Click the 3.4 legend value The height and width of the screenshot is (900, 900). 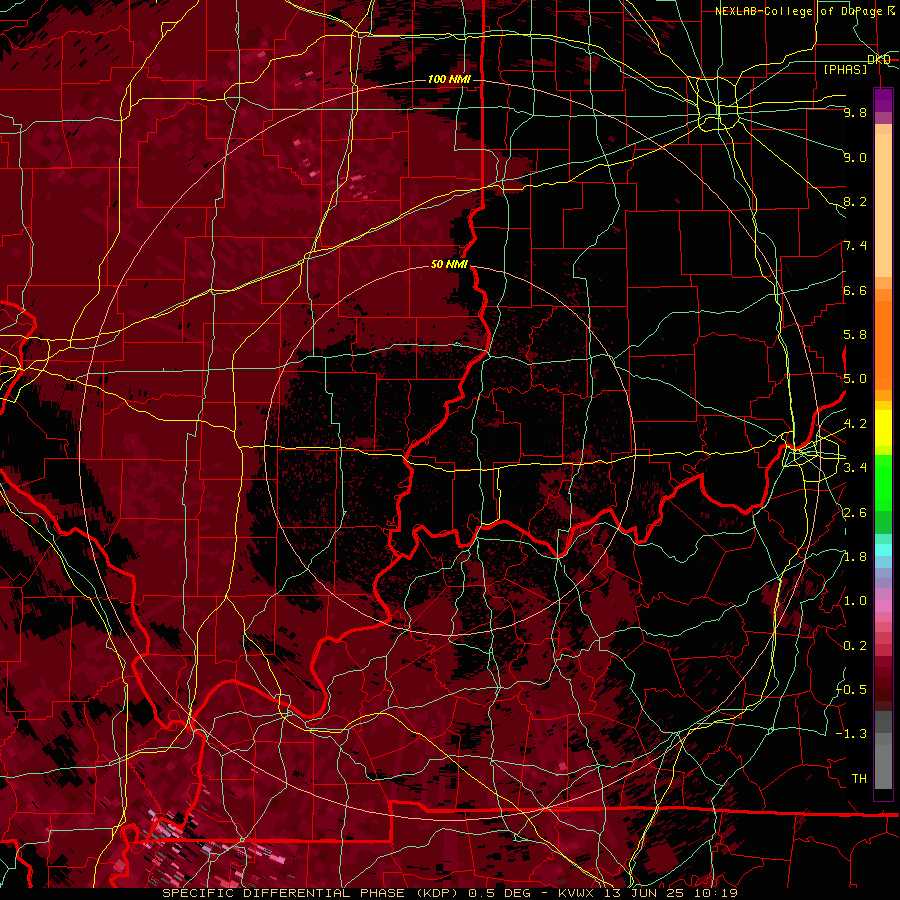[x=855, y=468]
